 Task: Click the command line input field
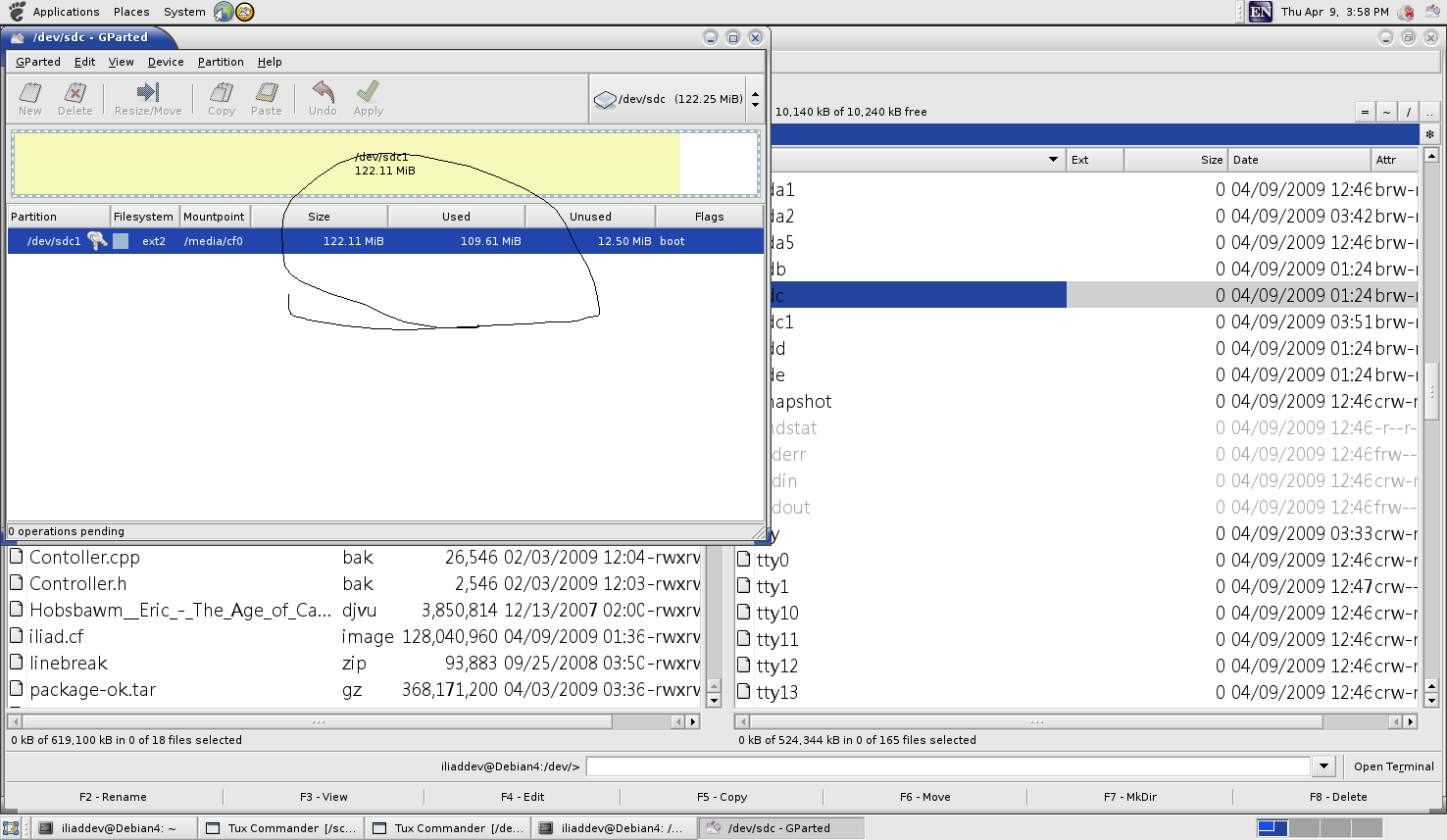pos(948,766)
